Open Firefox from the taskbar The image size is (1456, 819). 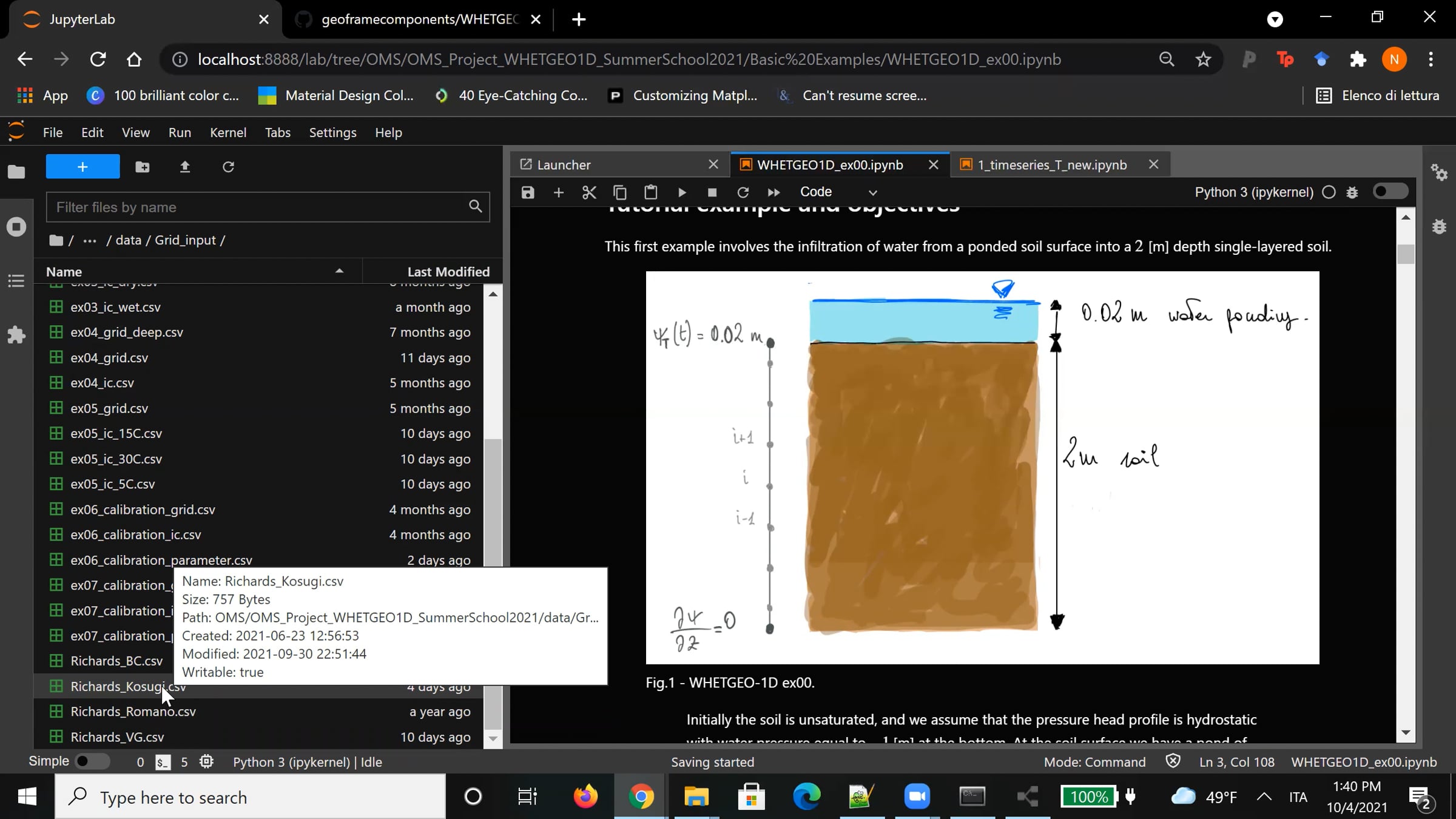tap(585, 797)
